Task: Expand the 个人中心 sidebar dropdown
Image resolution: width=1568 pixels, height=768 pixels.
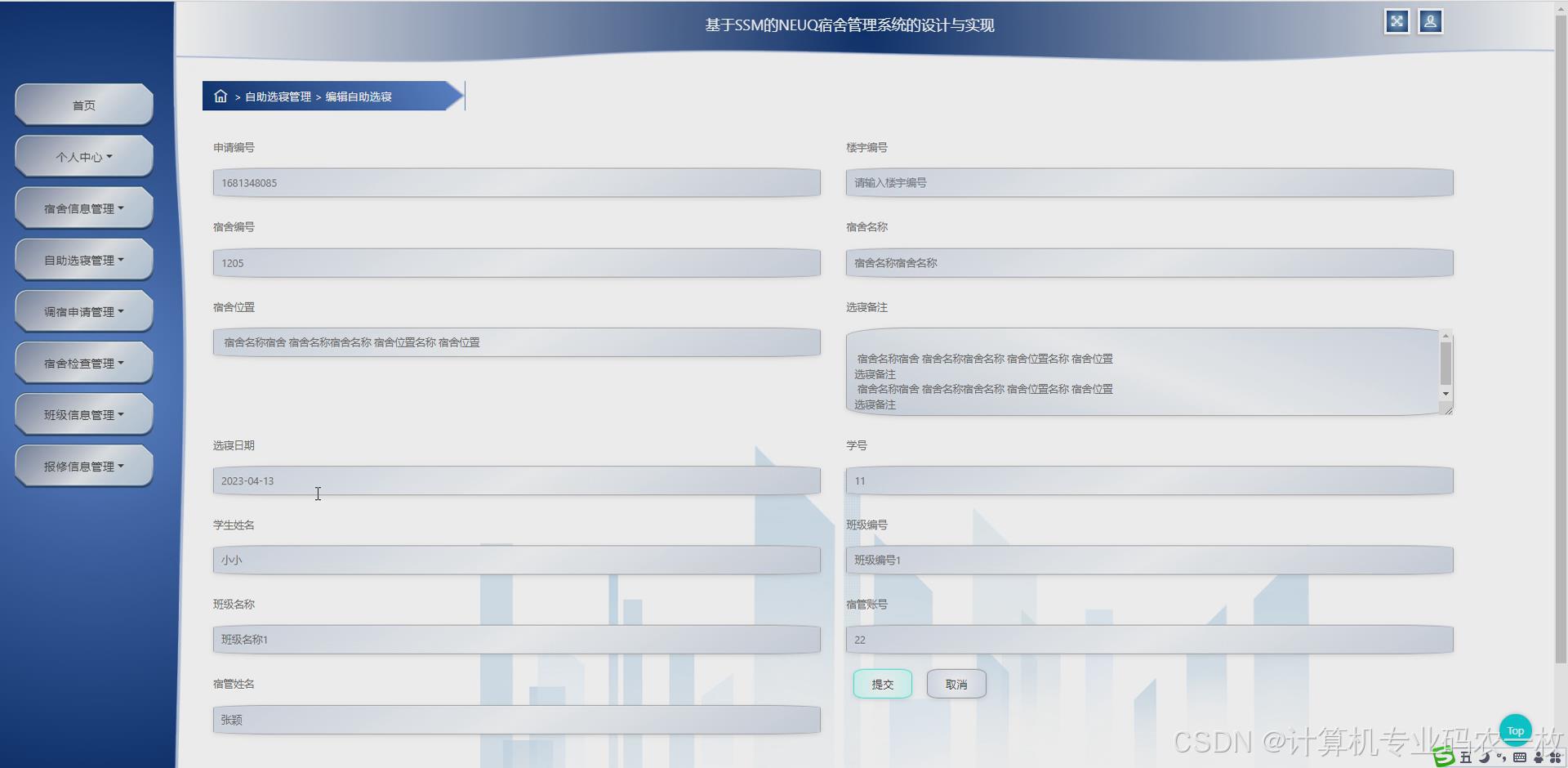Action: click(x=83, y=156)
